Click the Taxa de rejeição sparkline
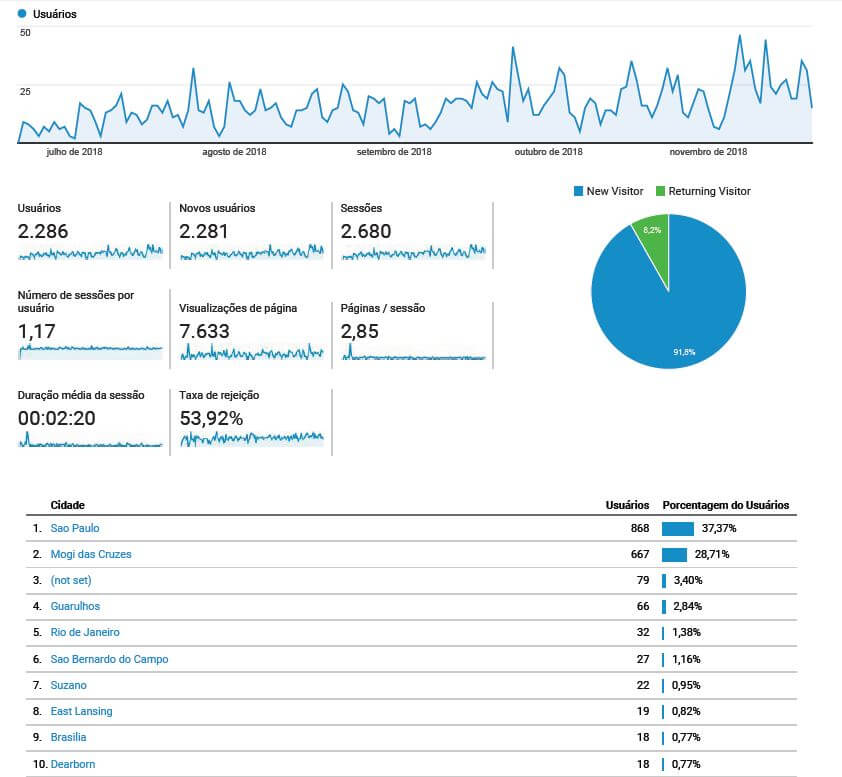This screenshot has width=842, height=777. pos(251,438)
